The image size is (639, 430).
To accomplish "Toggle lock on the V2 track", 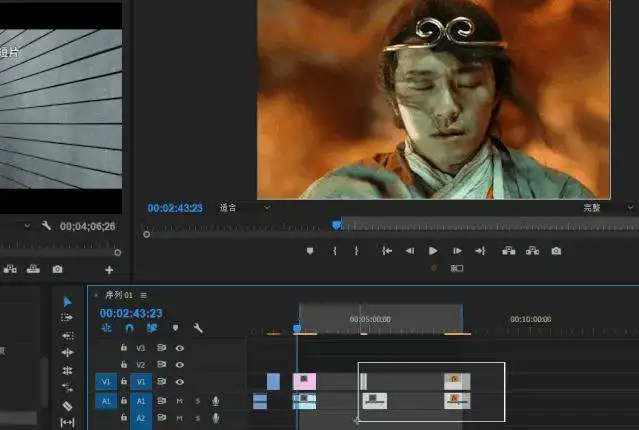I will coord(124,365).
